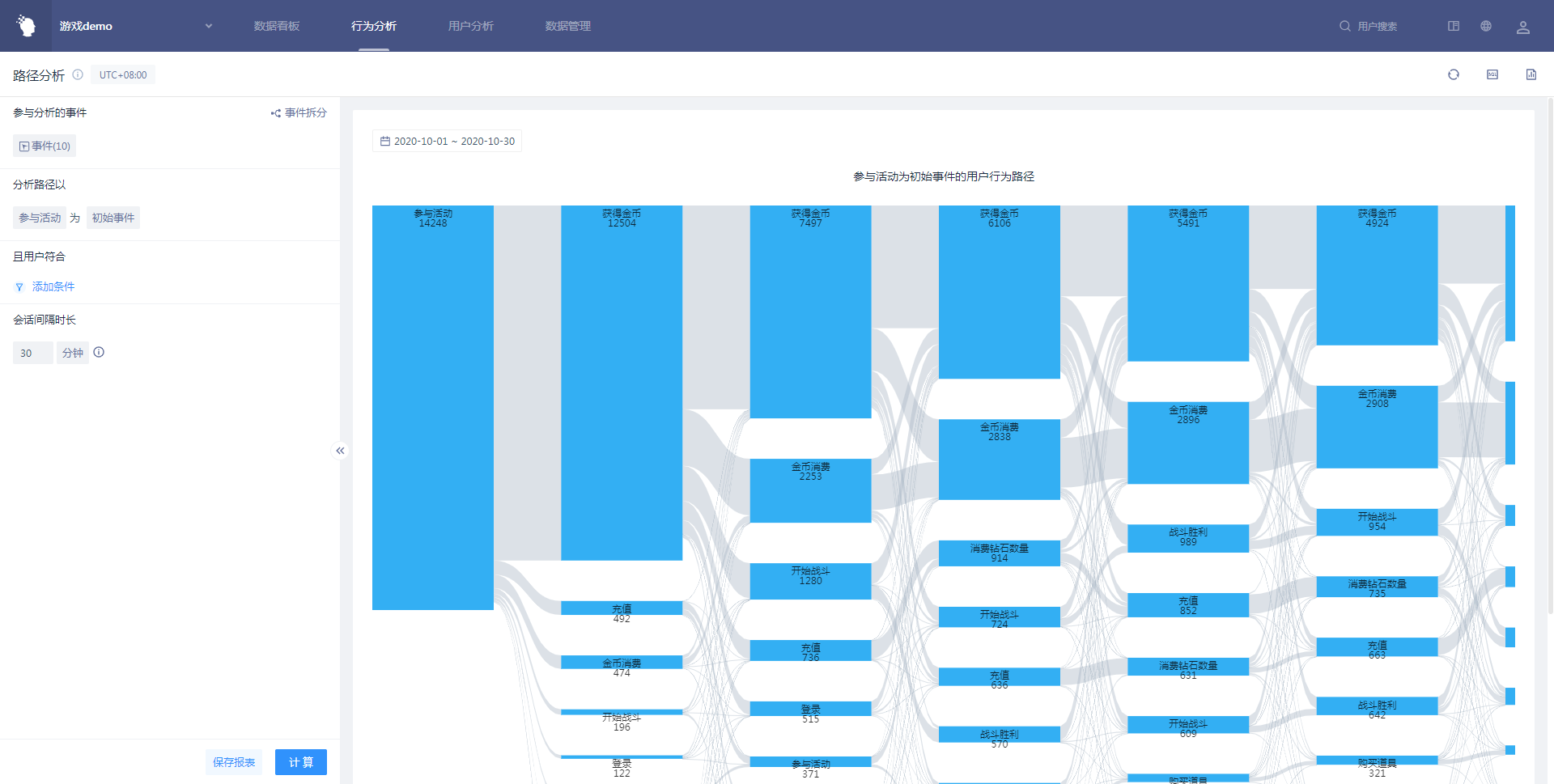This screenshot has height=784, width=1554.
Task: Click the export chart report icon
Action: 1531,74
